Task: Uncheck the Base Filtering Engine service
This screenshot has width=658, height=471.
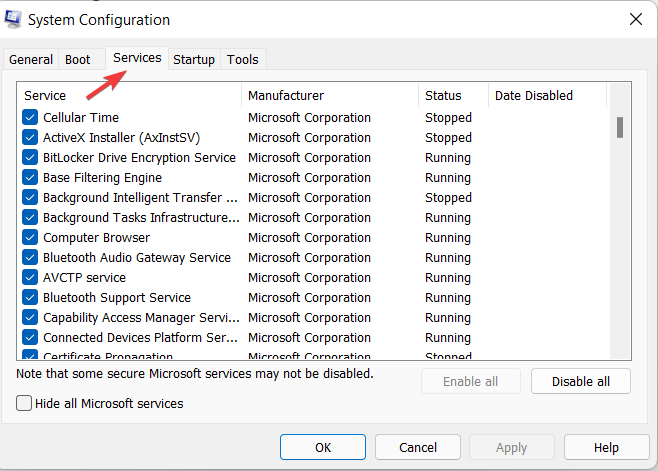Action: 30,178
